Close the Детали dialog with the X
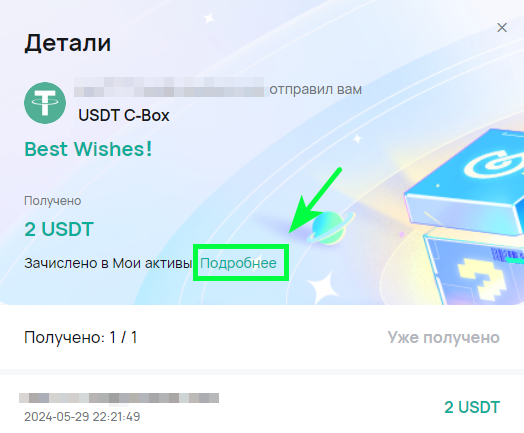The width and height of the screenshot is (524, 433). coord(502,27)
